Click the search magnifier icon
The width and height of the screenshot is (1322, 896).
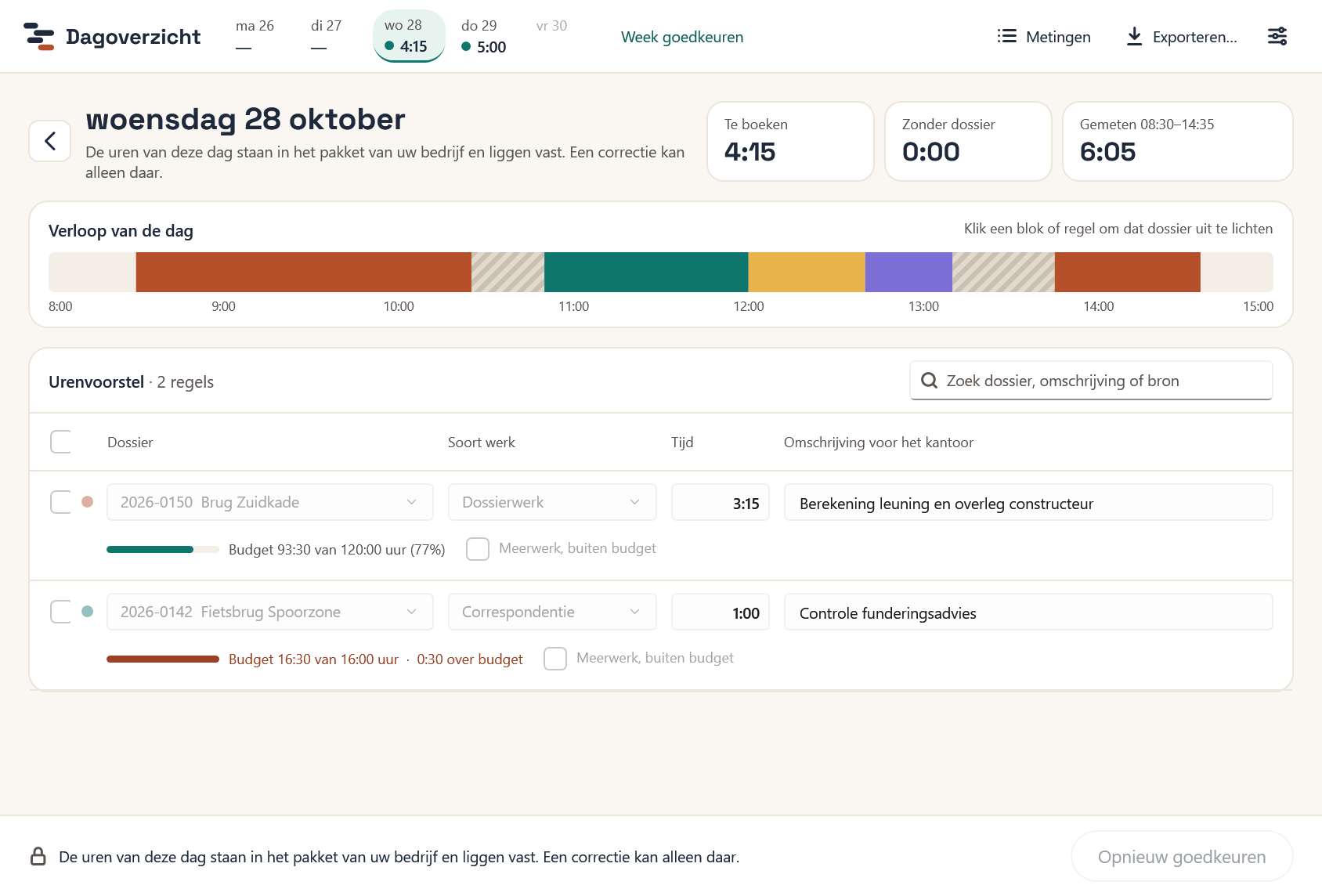(929, 381)
